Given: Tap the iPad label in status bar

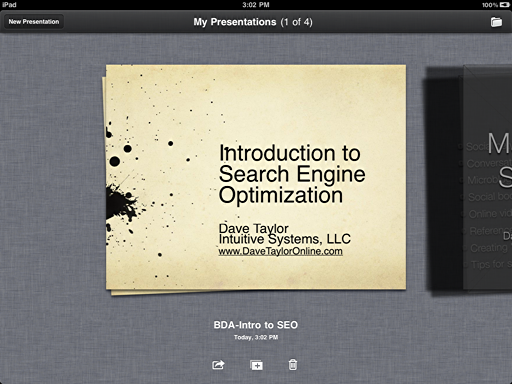Looking at the screenshot, I should click(x=9, y=5).
